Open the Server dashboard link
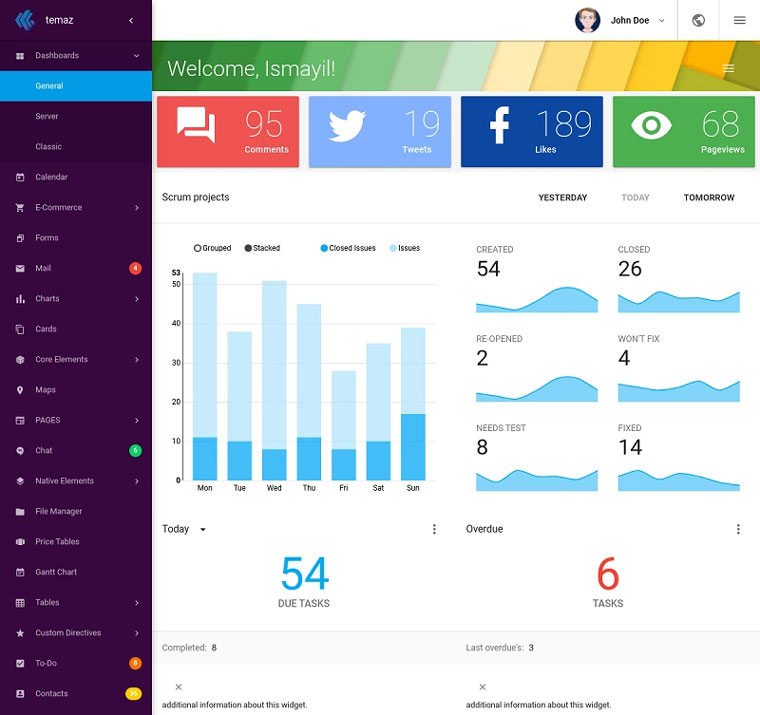The height and width of the screenshot is (715, 760). pyautogui.click(x=47, y=116)
